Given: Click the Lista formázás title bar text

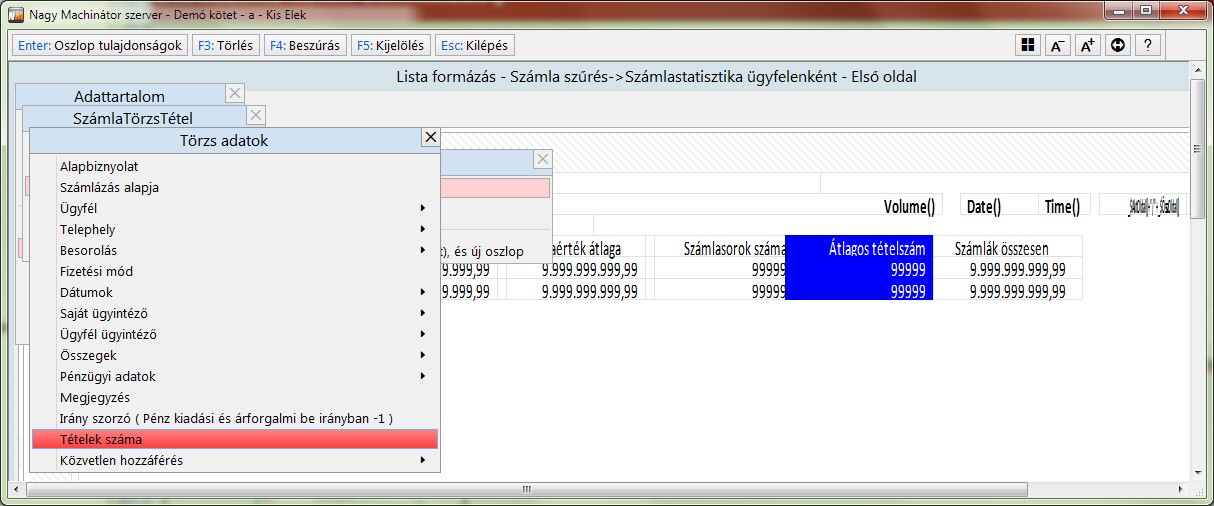Looking at the screenshot, I should [656, 76].
